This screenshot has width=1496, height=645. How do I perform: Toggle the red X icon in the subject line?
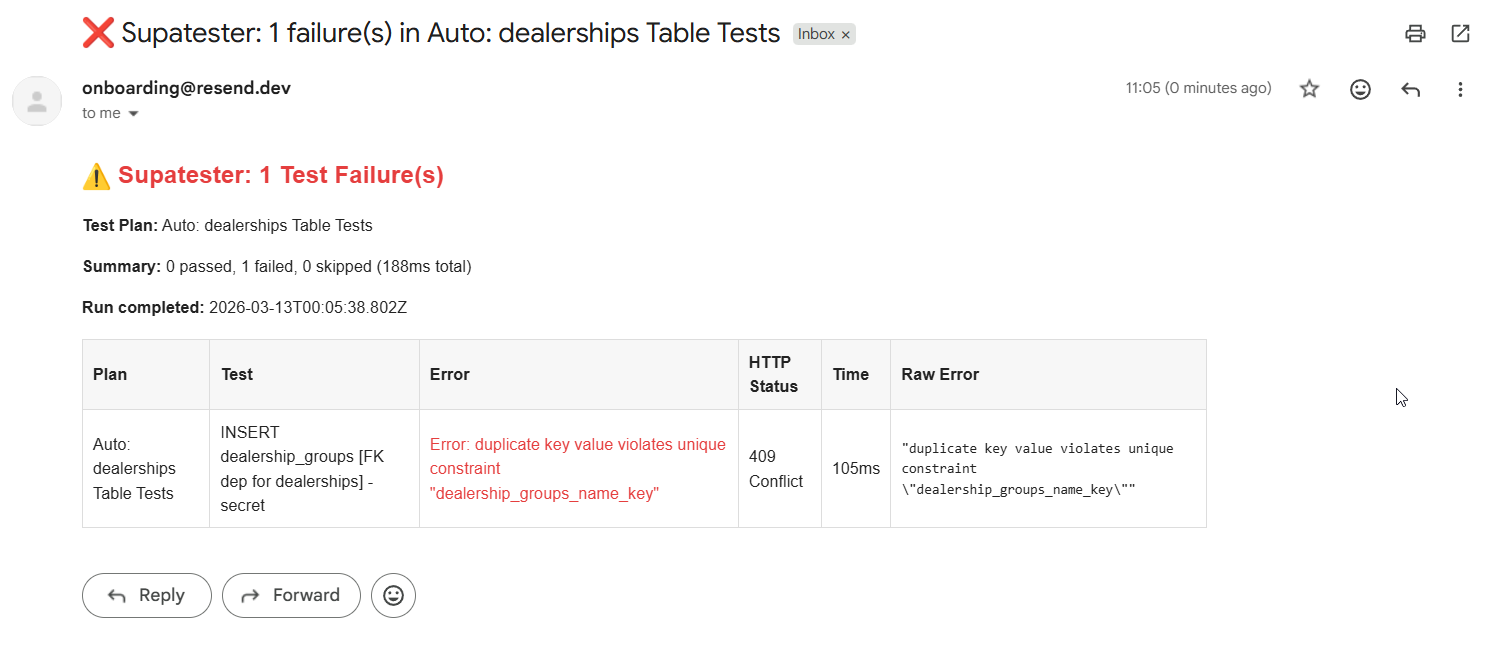click(x=96, y=32)
